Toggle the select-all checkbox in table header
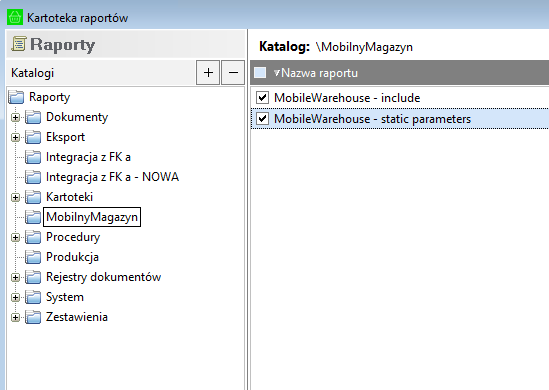The height and width of the screenshot is (390, 549). tap(260, 72)
